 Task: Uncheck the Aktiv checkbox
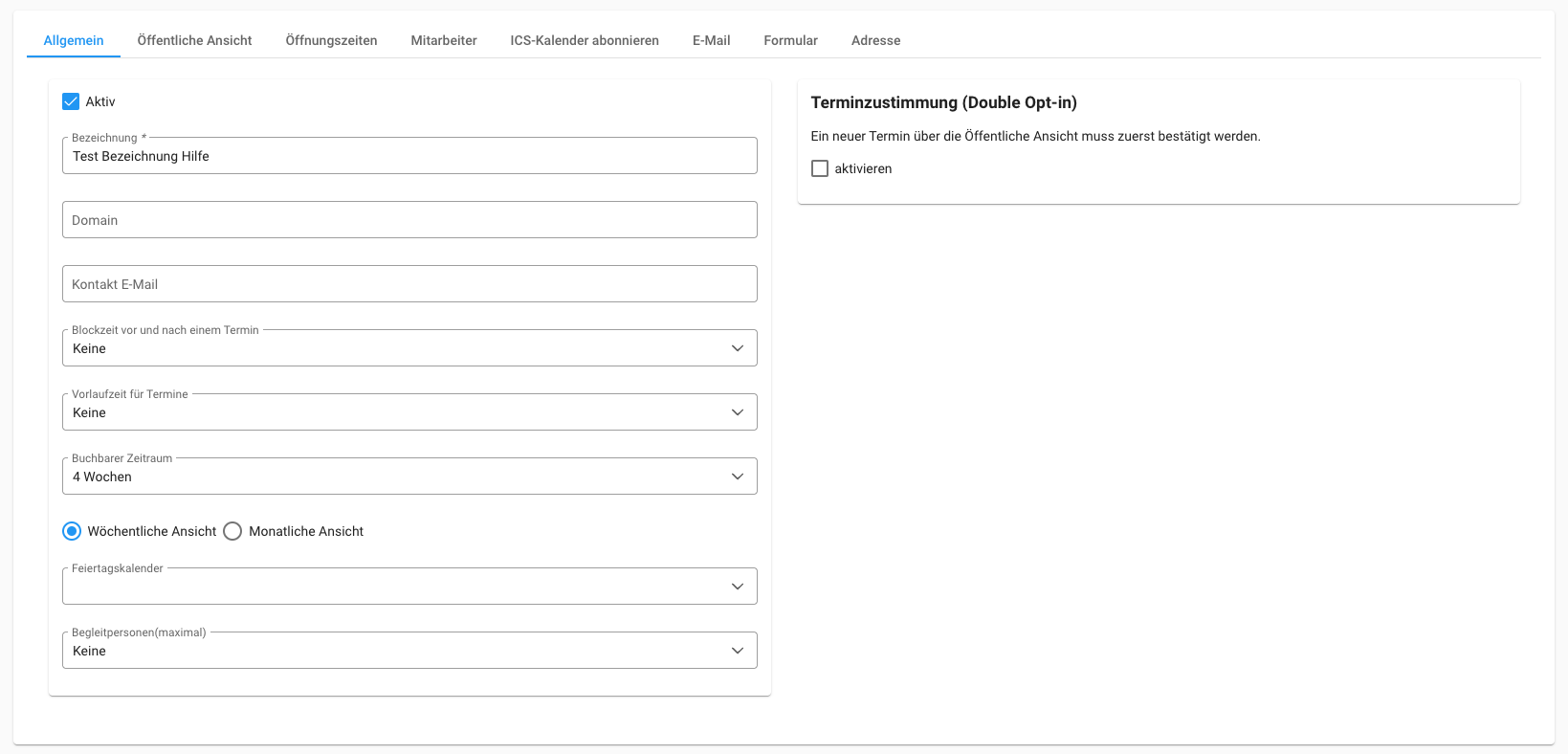coord(71,101)
